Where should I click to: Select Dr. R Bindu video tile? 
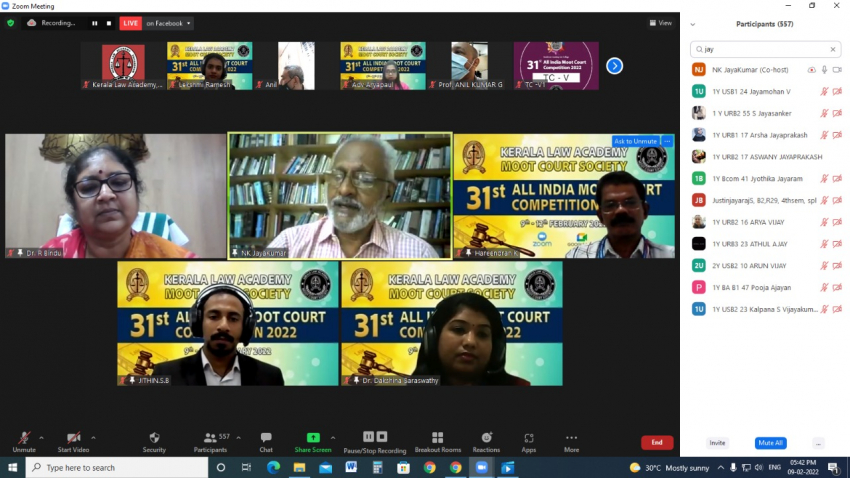[x=115, y=196]
